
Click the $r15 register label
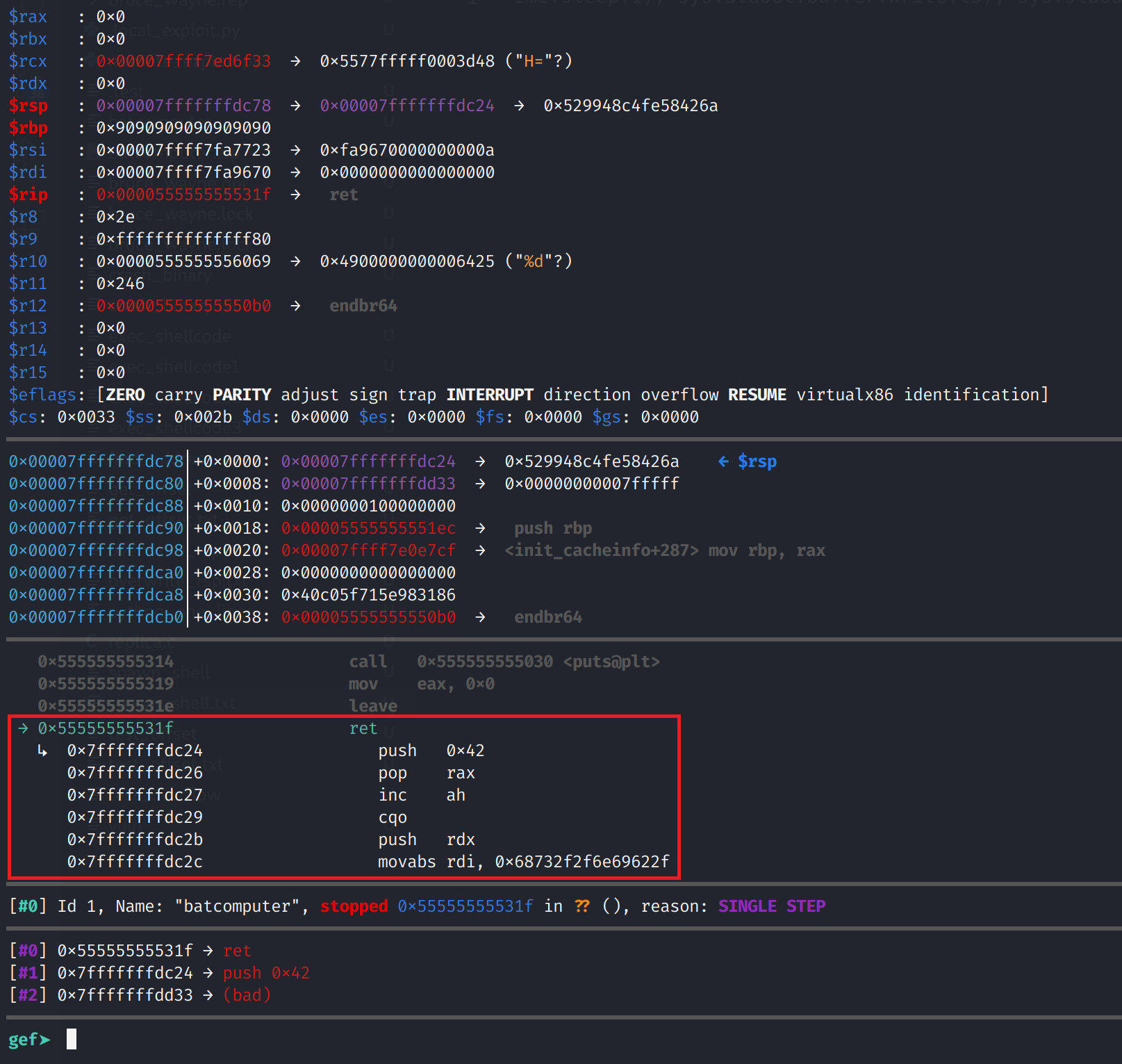[28, 373]
